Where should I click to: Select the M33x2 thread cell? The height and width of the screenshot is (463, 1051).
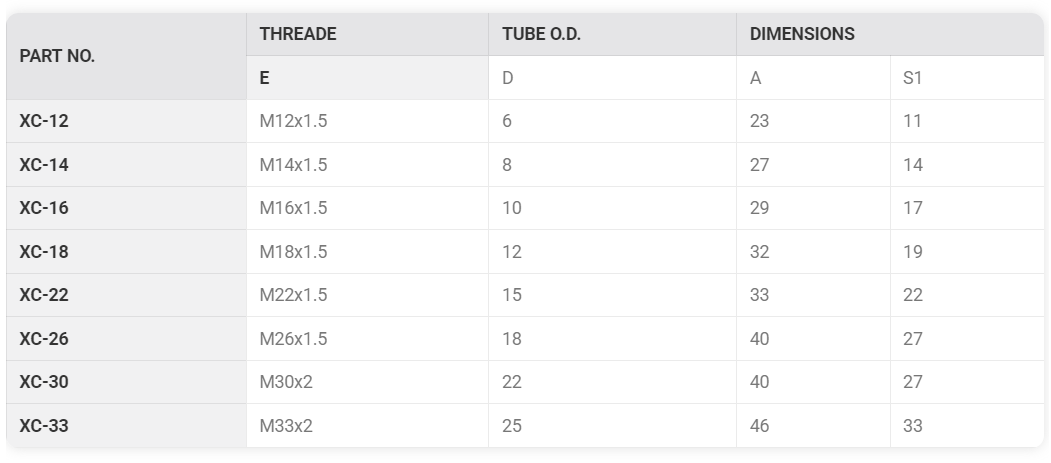(x=286, y=426)
